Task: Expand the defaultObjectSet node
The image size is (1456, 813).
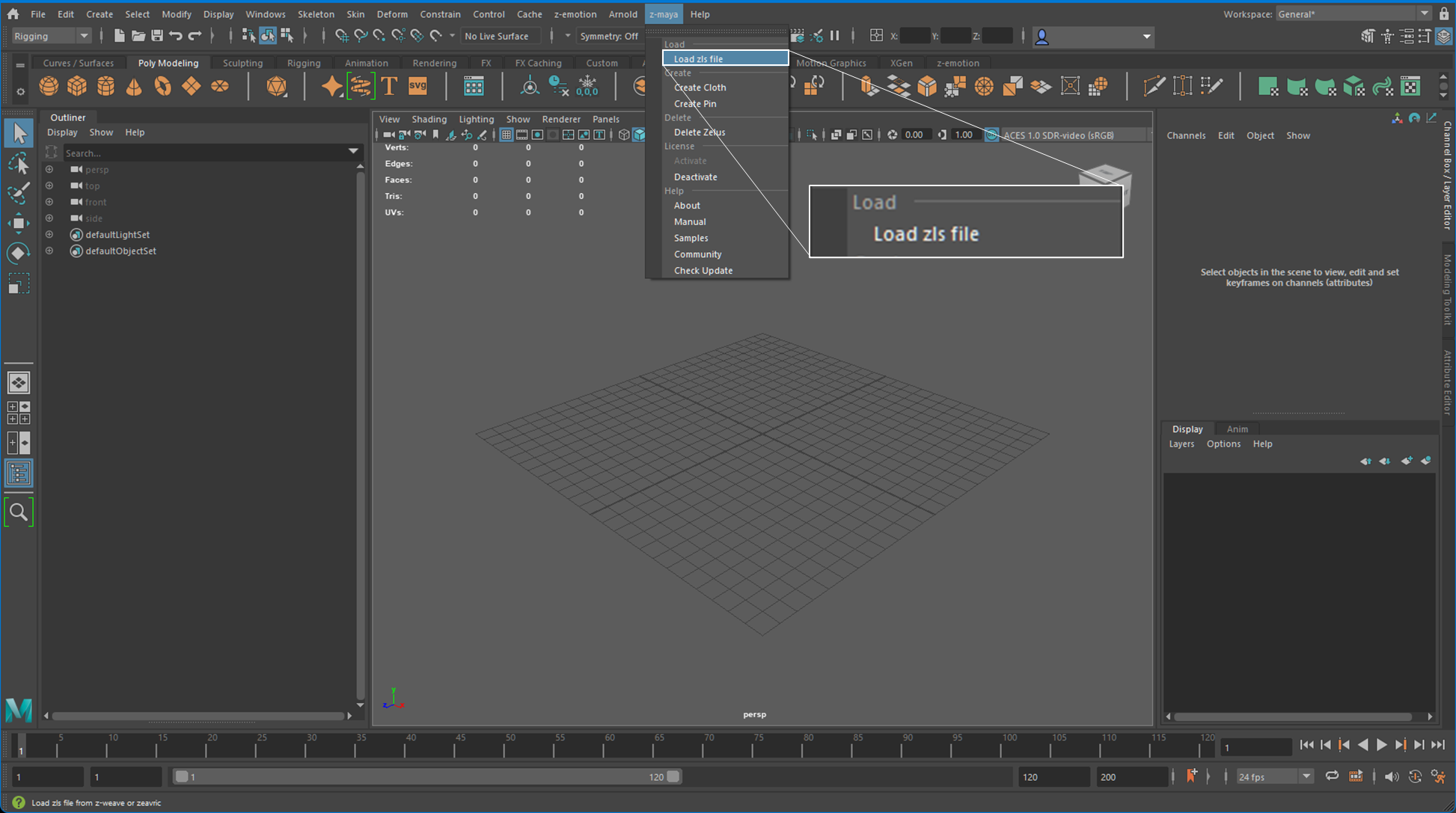Action: 49,251
